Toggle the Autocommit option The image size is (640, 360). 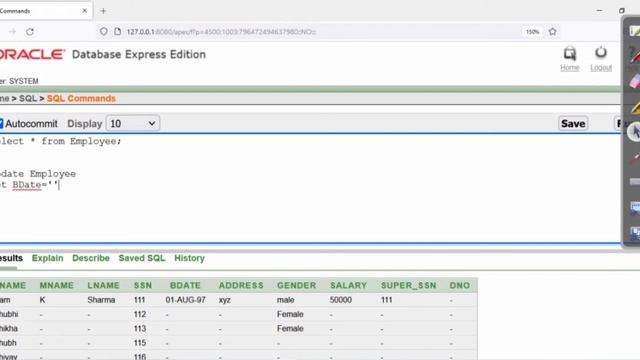pos(1,123)
